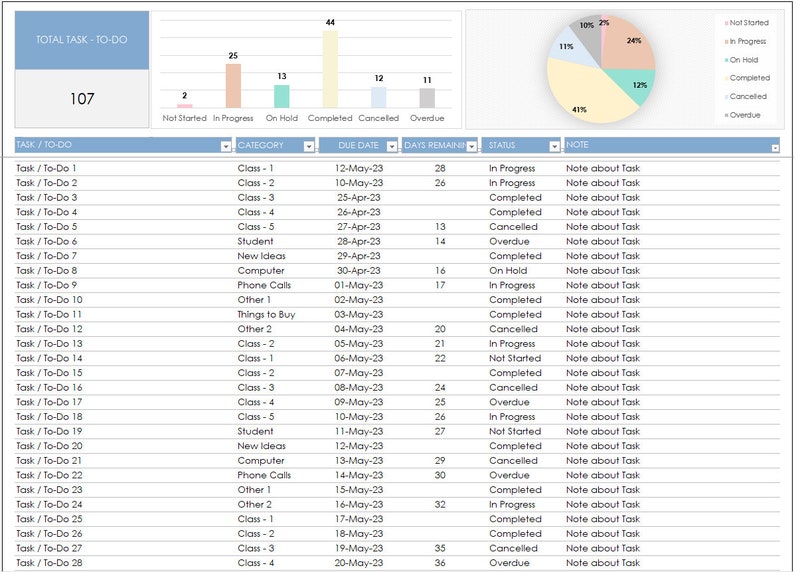Click the Not Started legend swatch
The height and width of the screenshot is (572, 794).
pos(727,23)
